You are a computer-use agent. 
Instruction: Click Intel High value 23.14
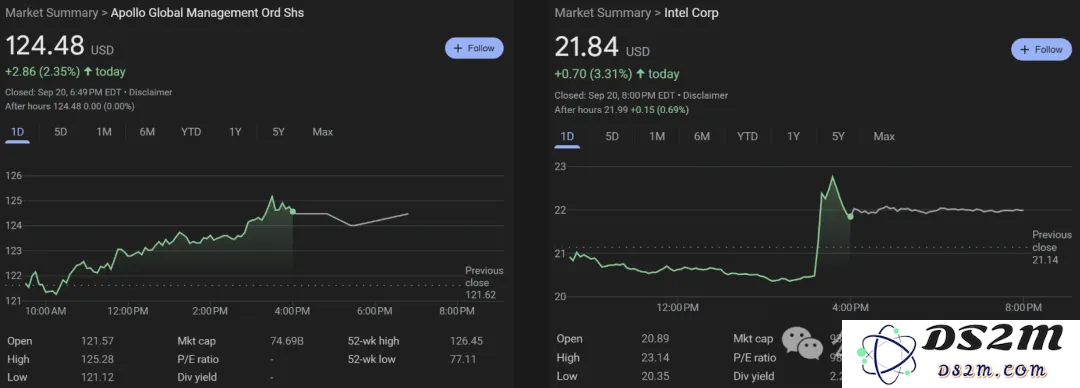(656, 358)
